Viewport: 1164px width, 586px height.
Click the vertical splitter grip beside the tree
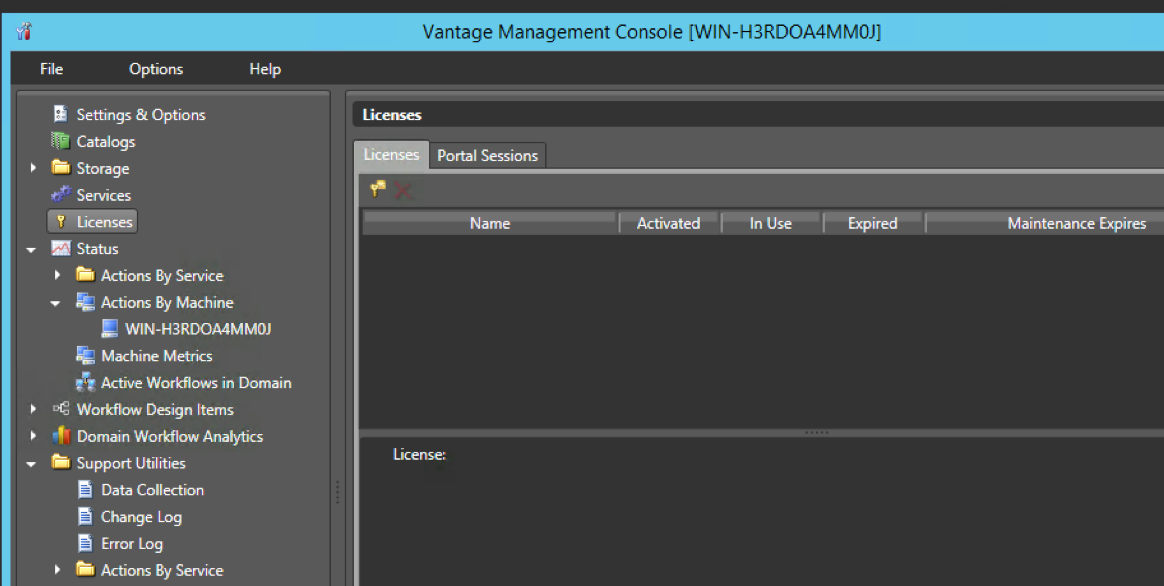click(x=338, y=492)
